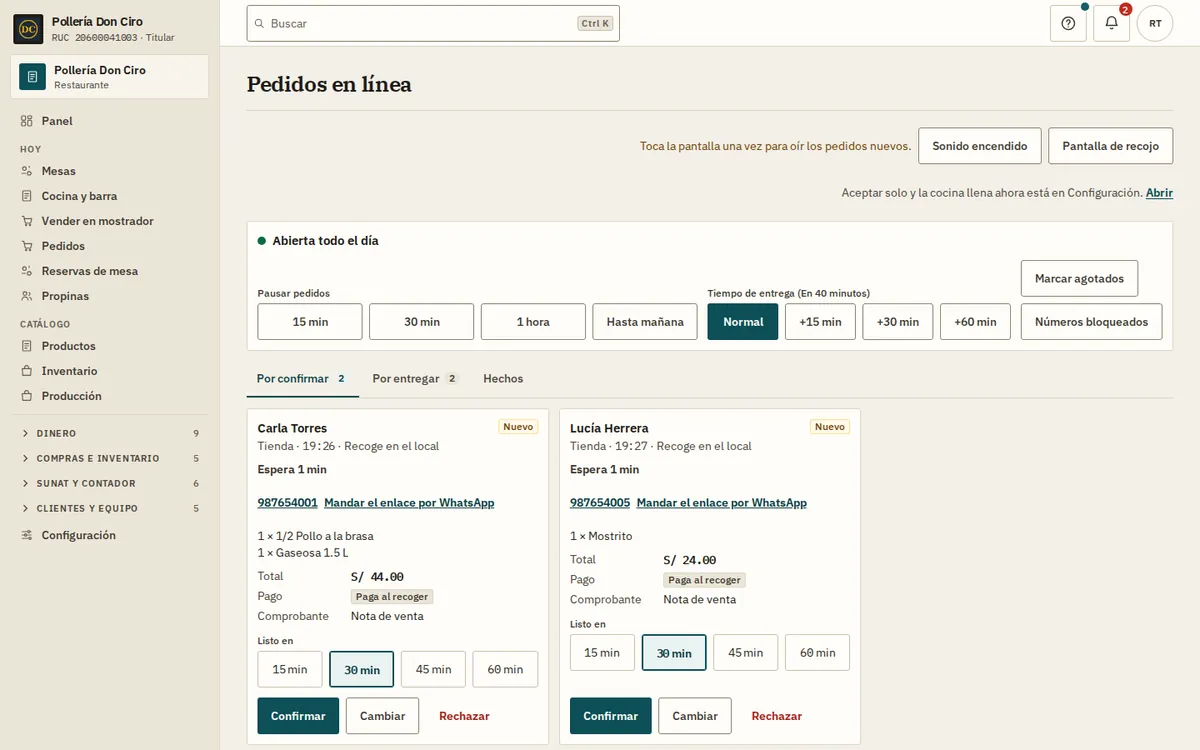The width and height of the screenshot is (1200, 750).
Task: Click the Reservas de mesa icon
Action: coord(27,271)
